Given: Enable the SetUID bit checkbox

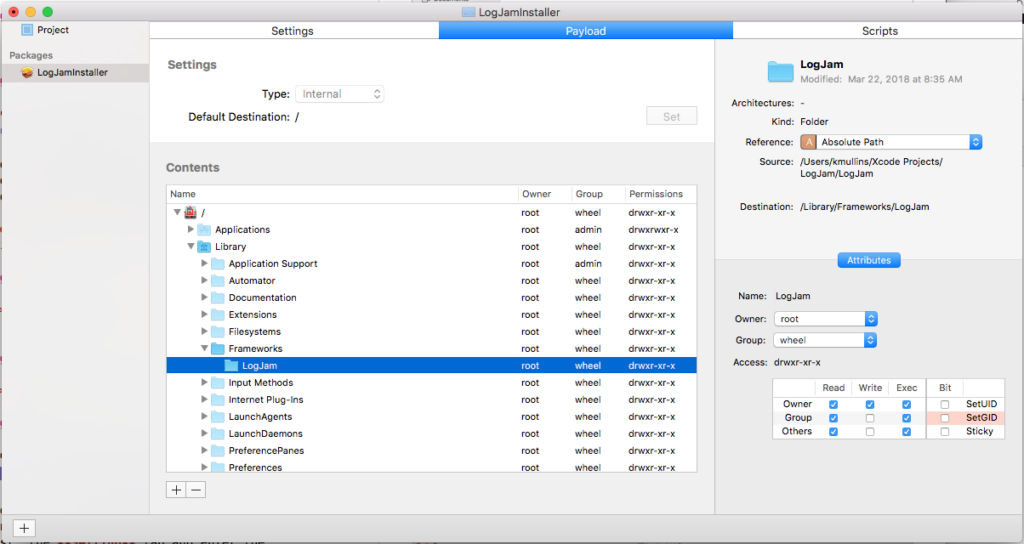Looking at the screenshot, I should point(945,404).
